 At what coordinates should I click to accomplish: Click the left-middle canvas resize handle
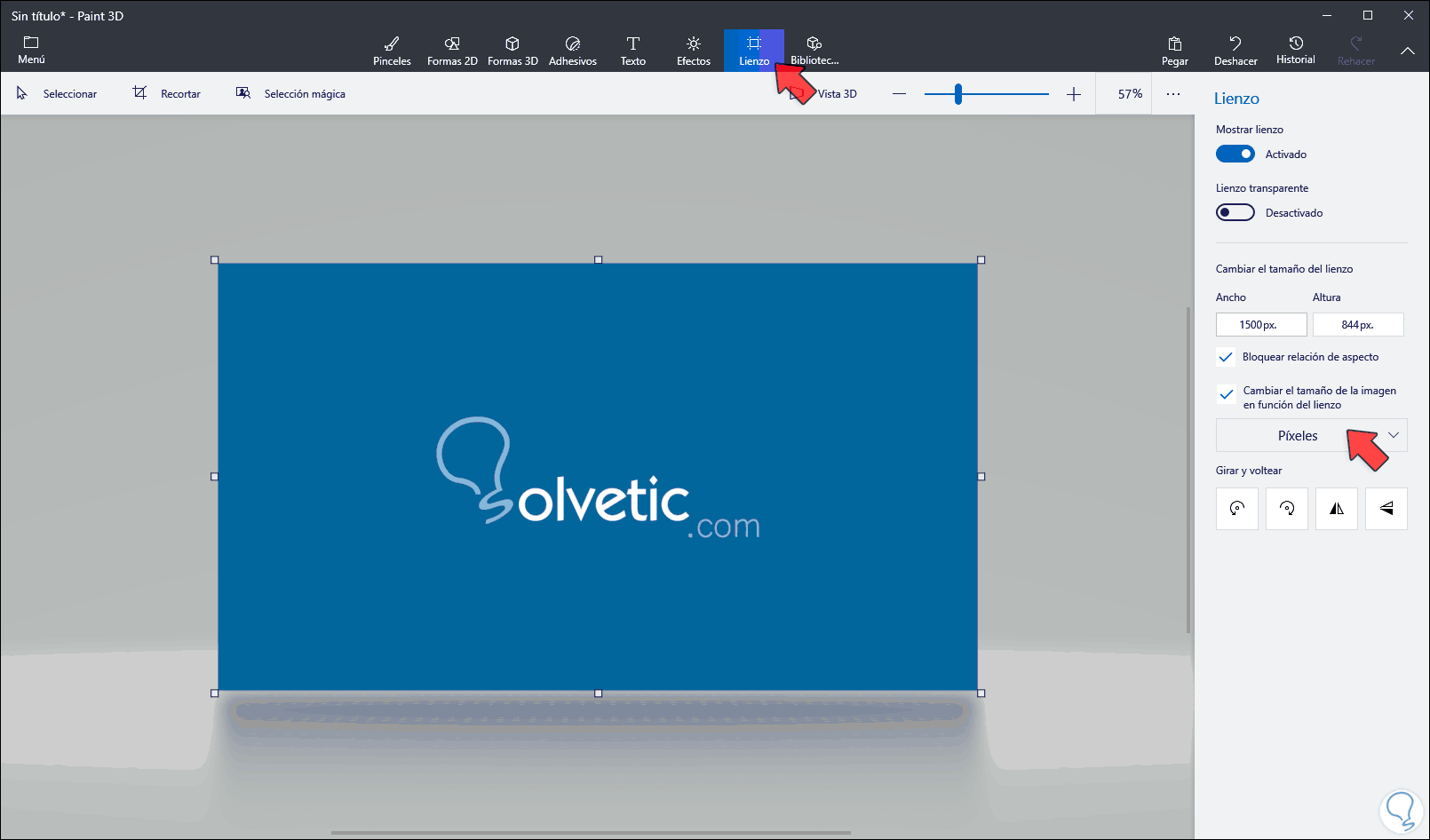tap(214, 477)
